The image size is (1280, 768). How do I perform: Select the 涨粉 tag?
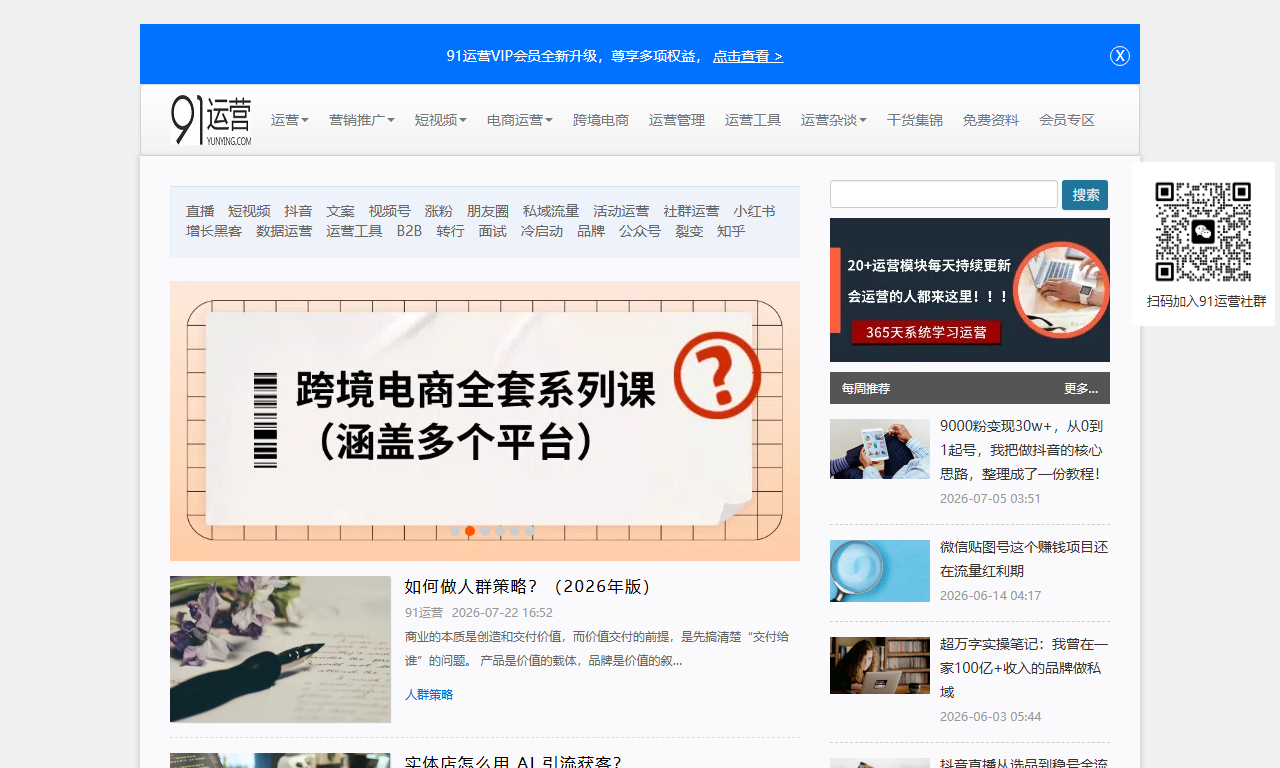438,211
